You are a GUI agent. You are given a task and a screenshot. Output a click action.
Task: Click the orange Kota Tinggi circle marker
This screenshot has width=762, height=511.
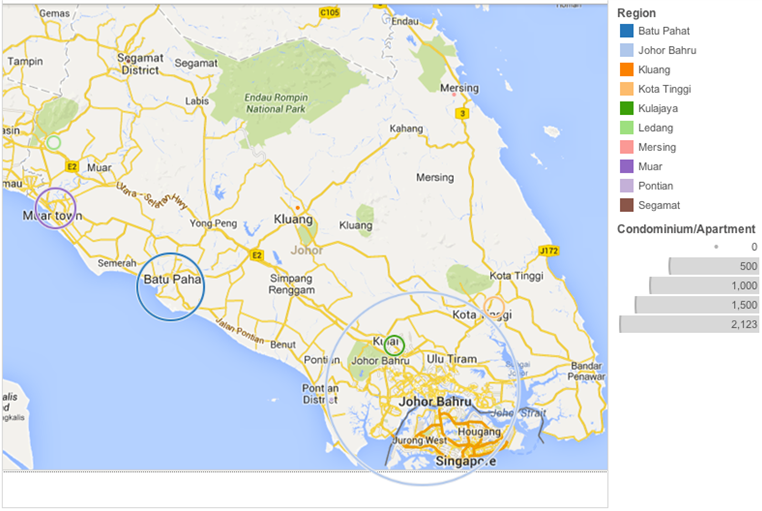pos(494,307)
